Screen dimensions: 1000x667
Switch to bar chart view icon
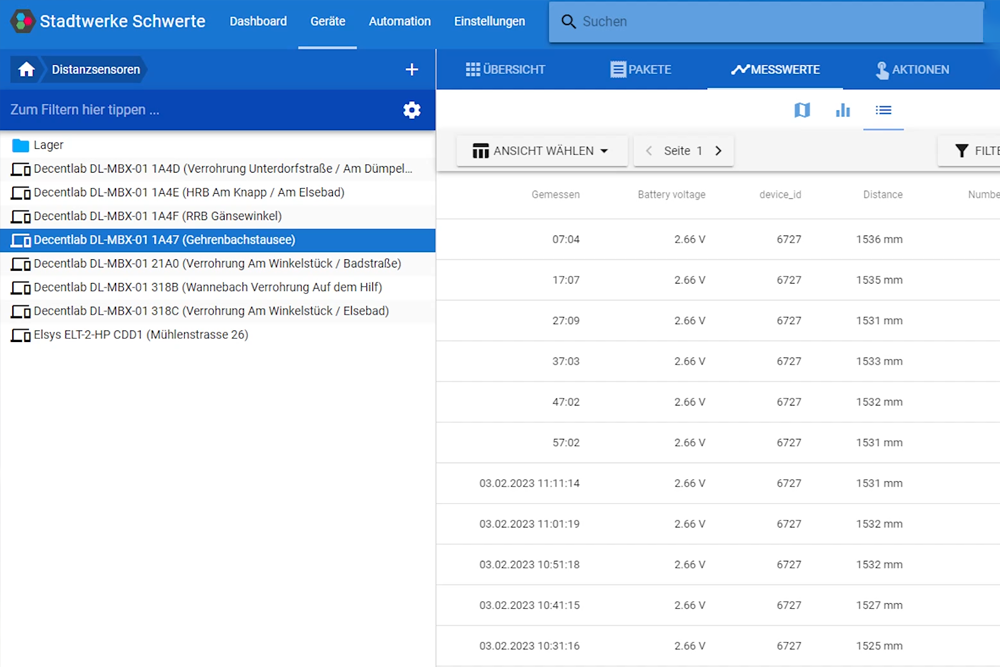tap(843, 110)
